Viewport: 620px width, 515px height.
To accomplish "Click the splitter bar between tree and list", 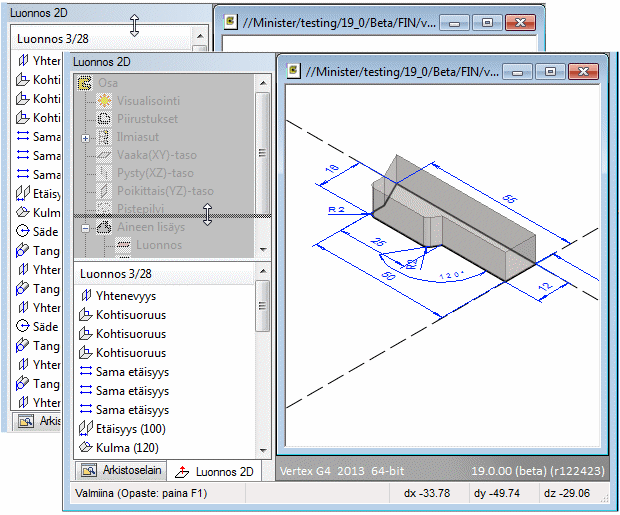I will click(x=165, y=215).
